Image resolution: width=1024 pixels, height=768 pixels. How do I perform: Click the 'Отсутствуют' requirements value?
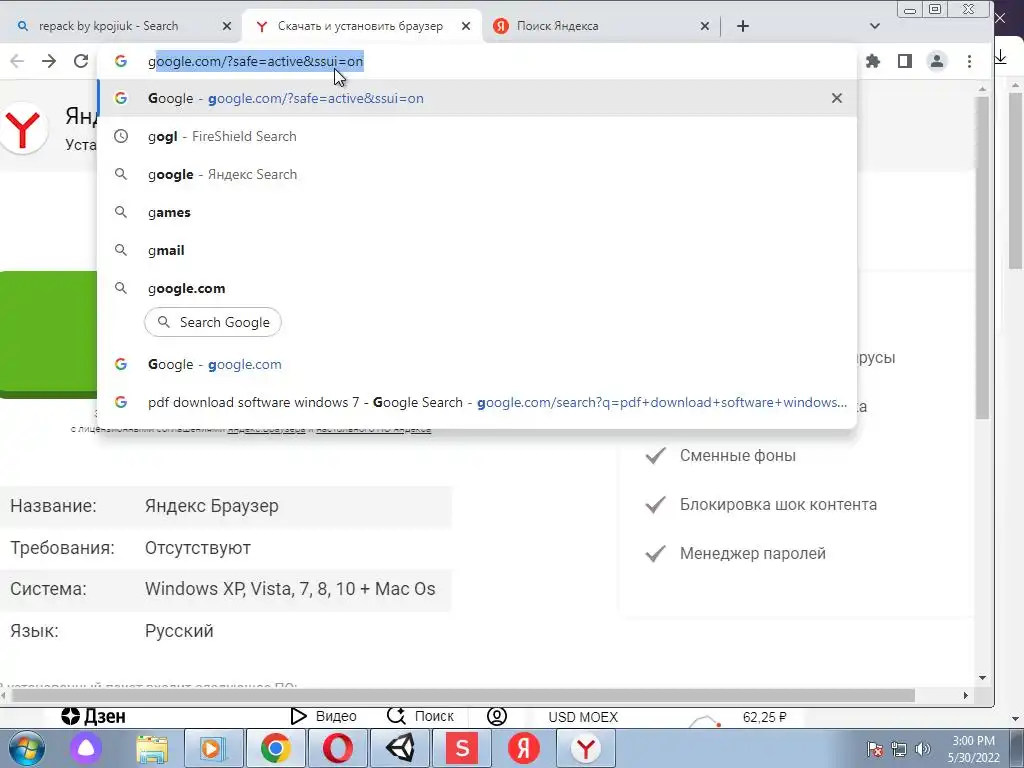198,548
